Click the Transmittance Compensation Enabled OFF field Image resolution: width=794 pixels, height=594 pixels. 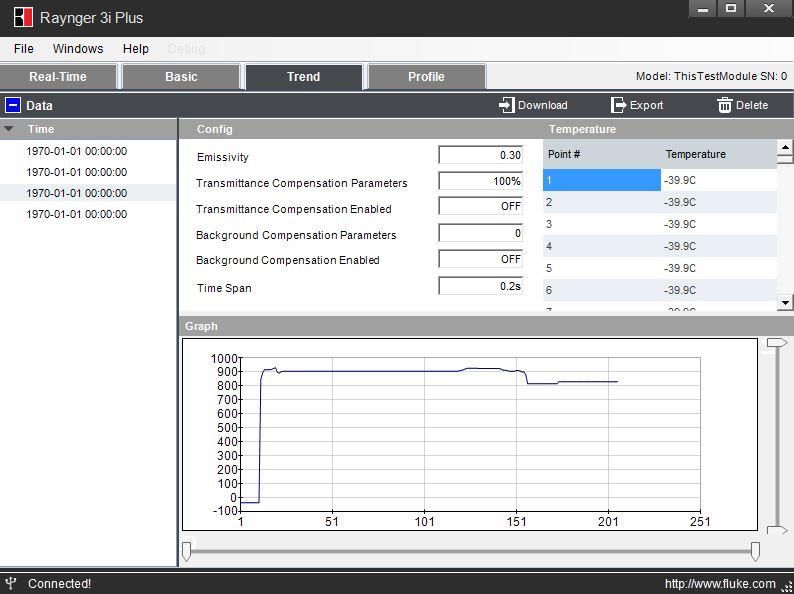pyautogui.click(x=481, y=206)
